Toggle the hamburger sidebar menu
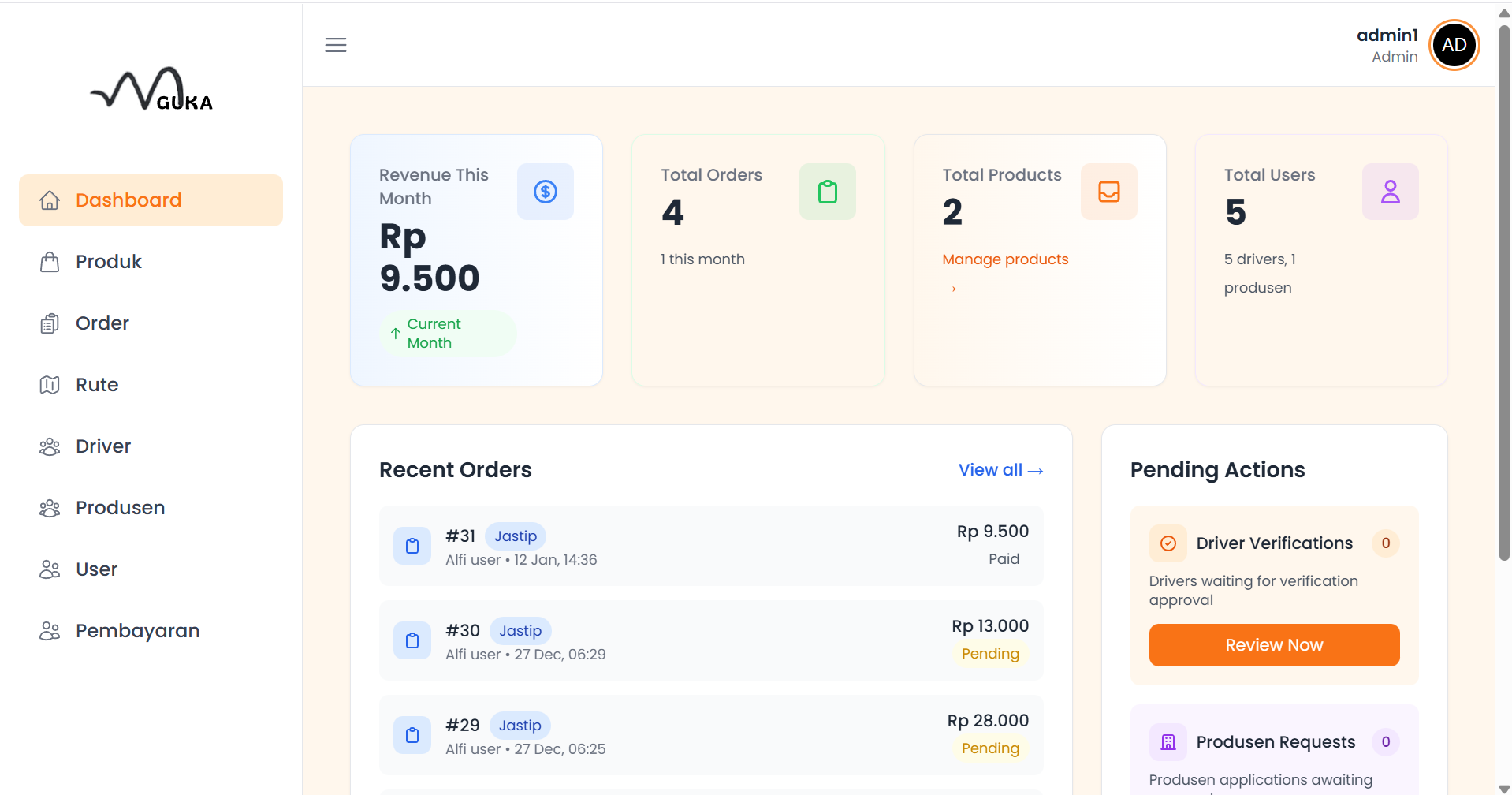The image size is (1512, 795). (336, 45)
